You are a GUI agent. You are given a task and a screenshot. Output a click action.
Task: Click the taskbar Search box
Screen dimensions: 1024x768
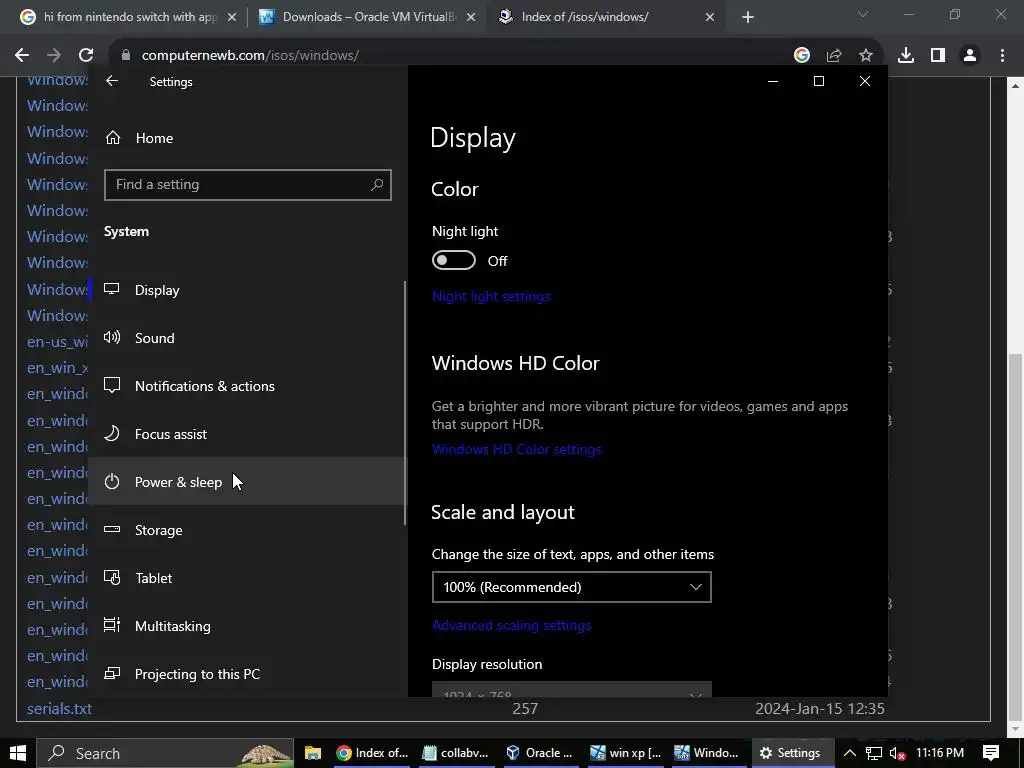tap(165, 753)
